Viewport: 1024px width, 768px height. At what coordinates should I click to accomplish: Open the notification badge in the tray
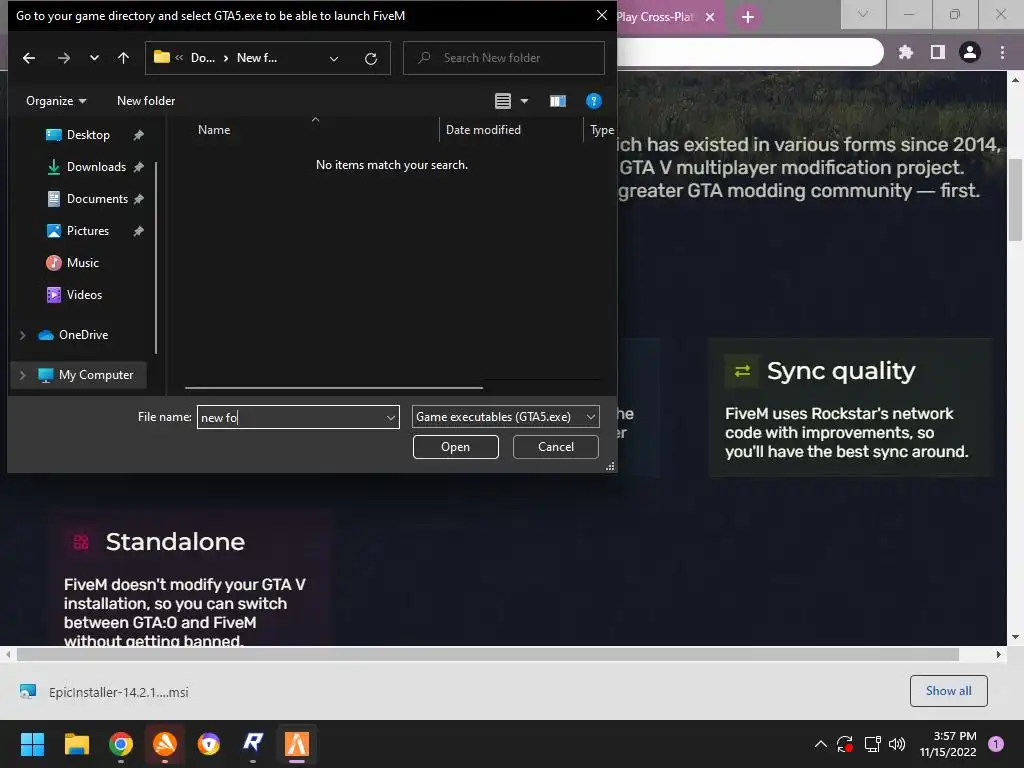tap(996, 744)
